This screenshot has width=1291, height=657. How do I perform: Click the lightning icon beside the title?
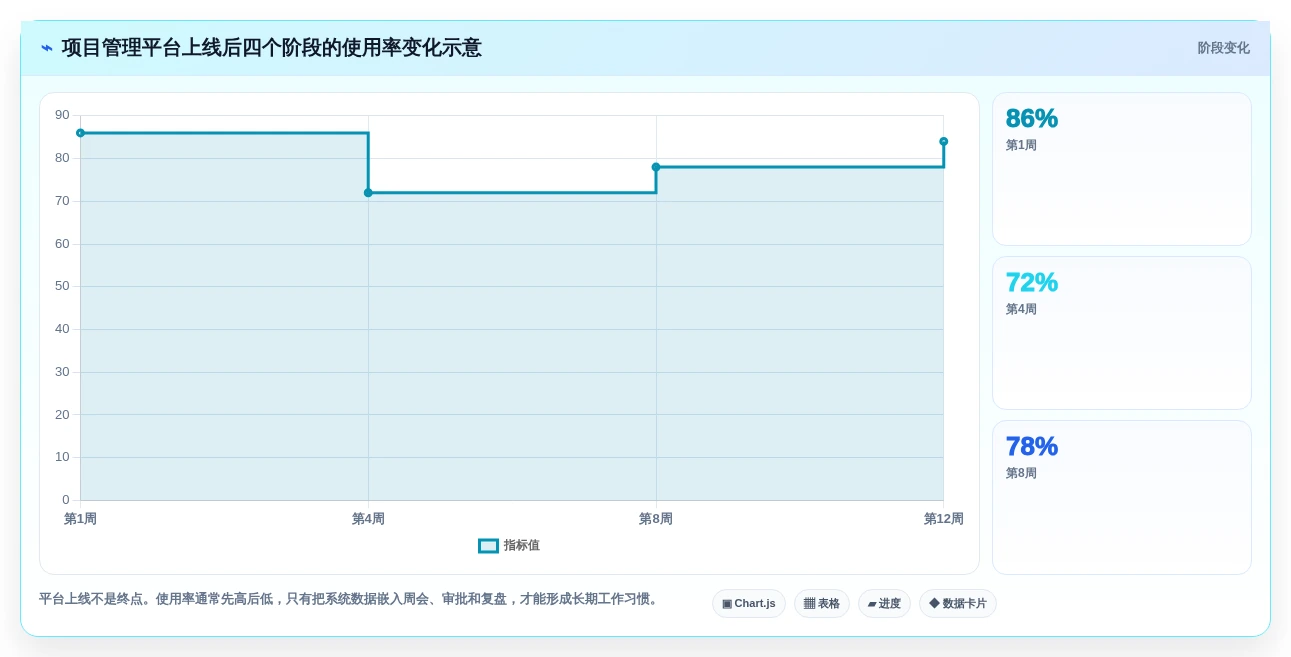click(47, 48)
